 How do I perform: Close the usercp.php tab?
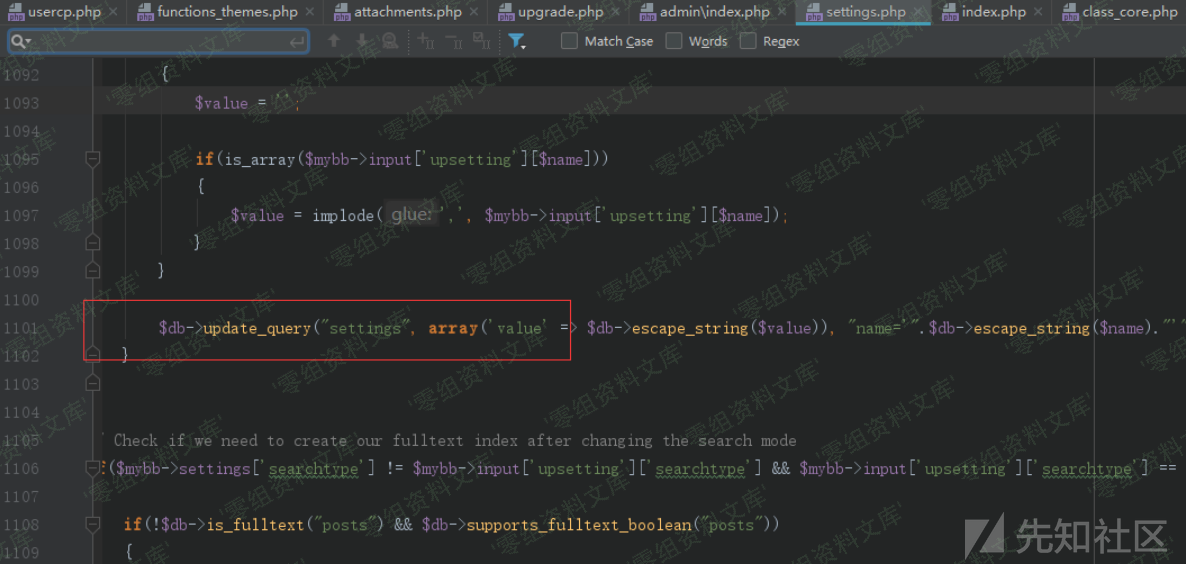(x=112, y=12)
